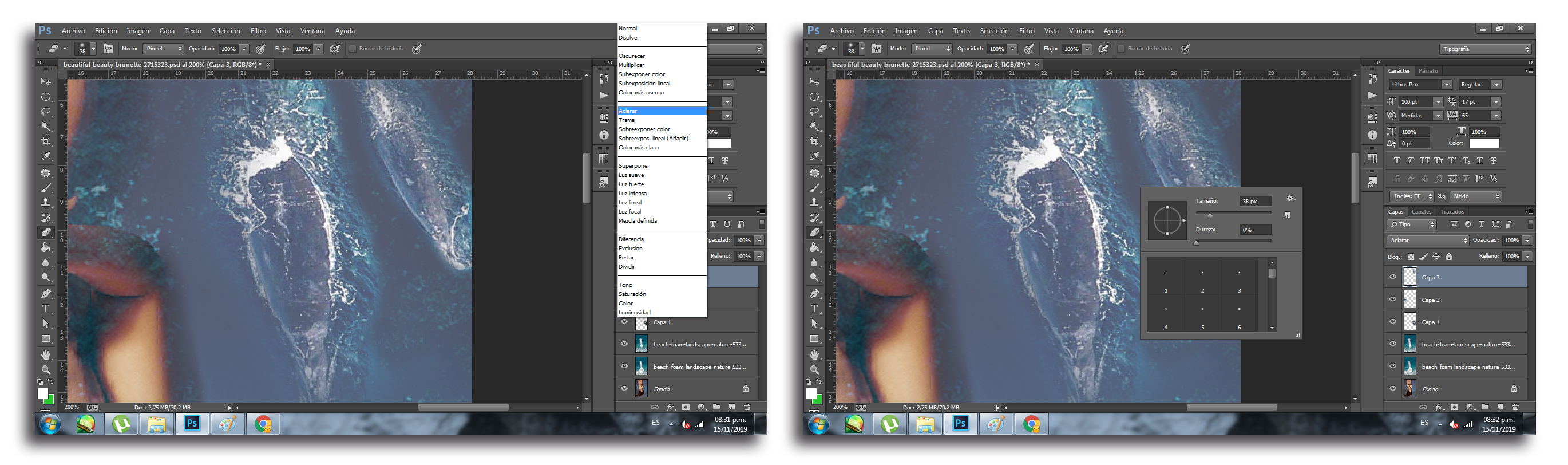Viewport: 1568px width, 465px height.
Task: Open Aclarar blend mode dropdown in right layers panel
Action: (x=1428, y=240)
